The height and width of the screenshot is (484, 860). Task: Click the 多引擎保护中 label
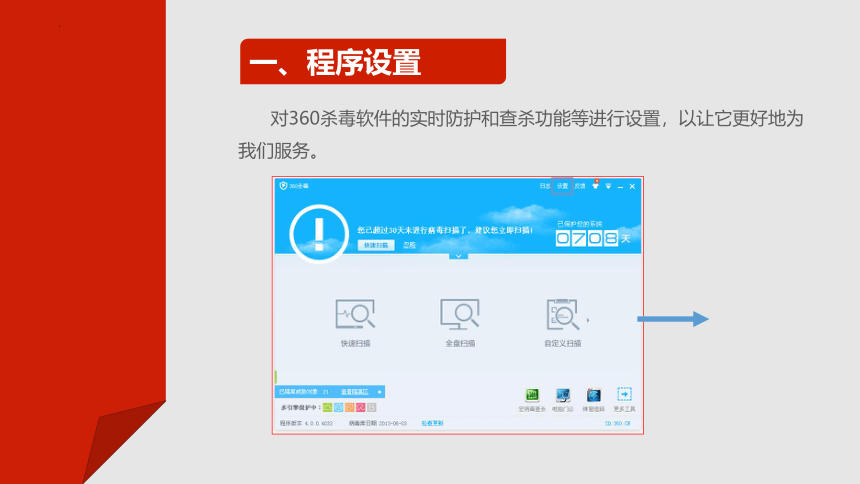(300, 407)
